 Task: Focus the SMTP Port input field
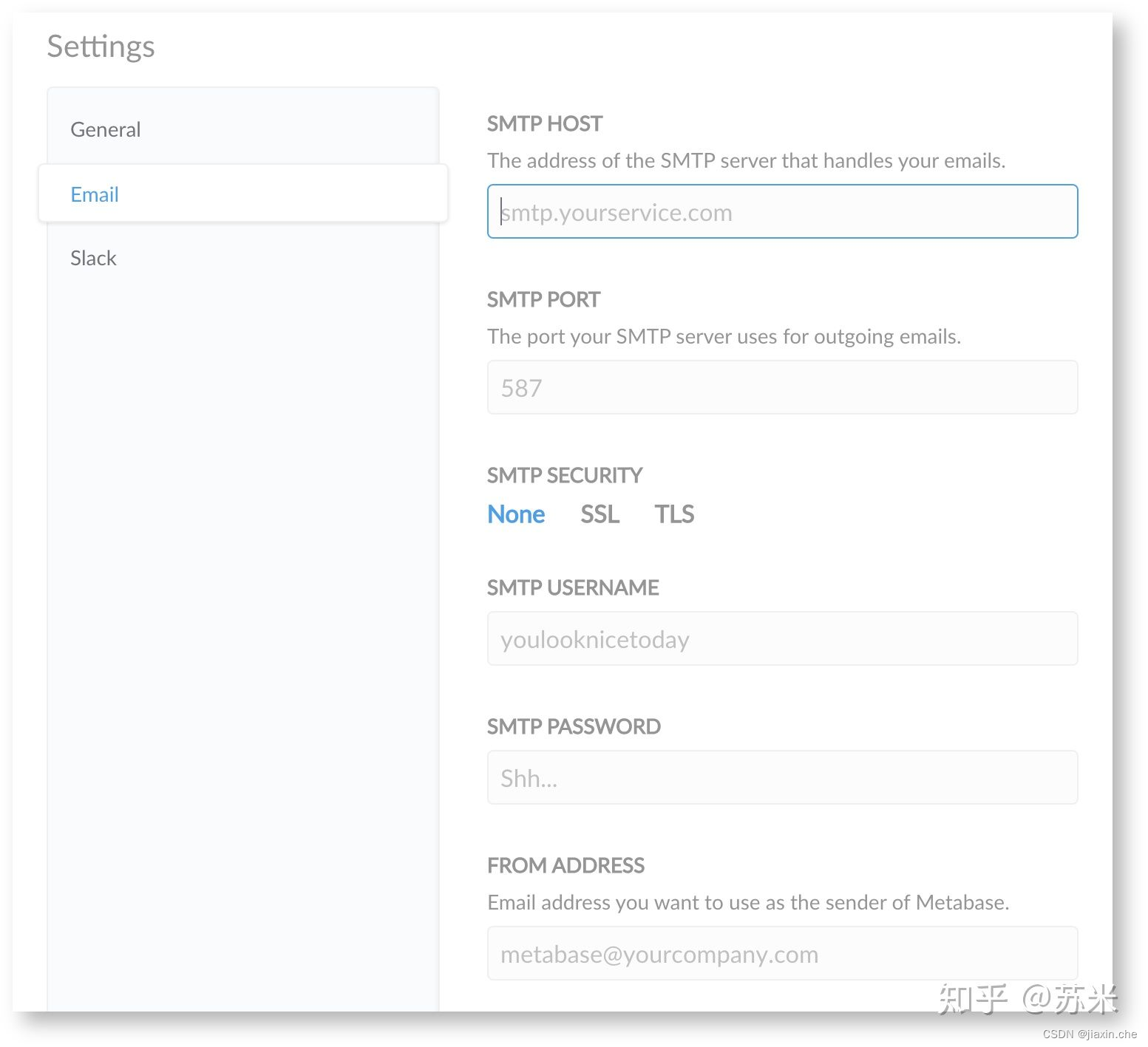click(x=782, y=387)
